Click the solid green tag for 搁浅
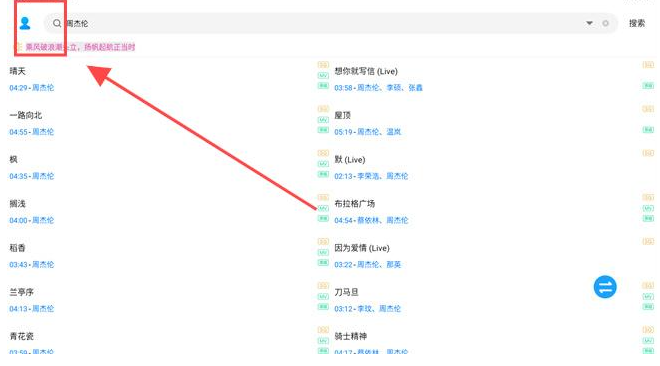The image size is (660, 366). (323, 218)
